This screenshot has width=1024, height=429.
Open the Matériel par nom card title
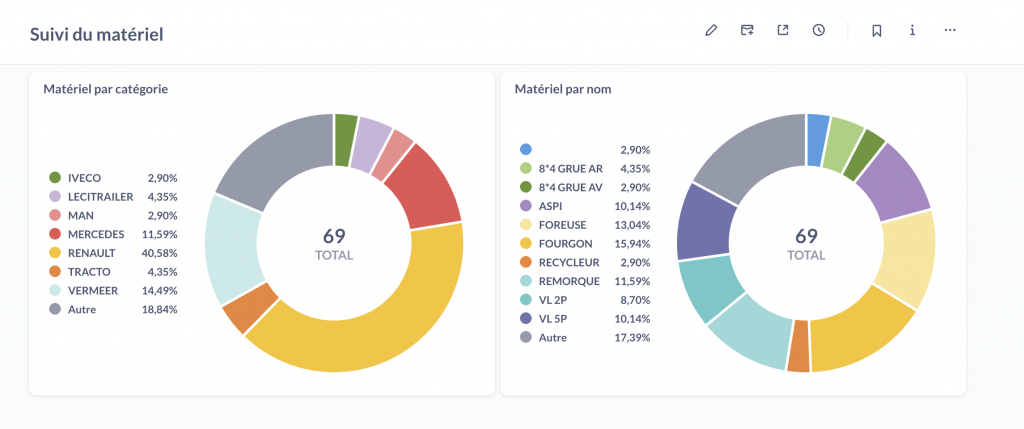point(562,89)
